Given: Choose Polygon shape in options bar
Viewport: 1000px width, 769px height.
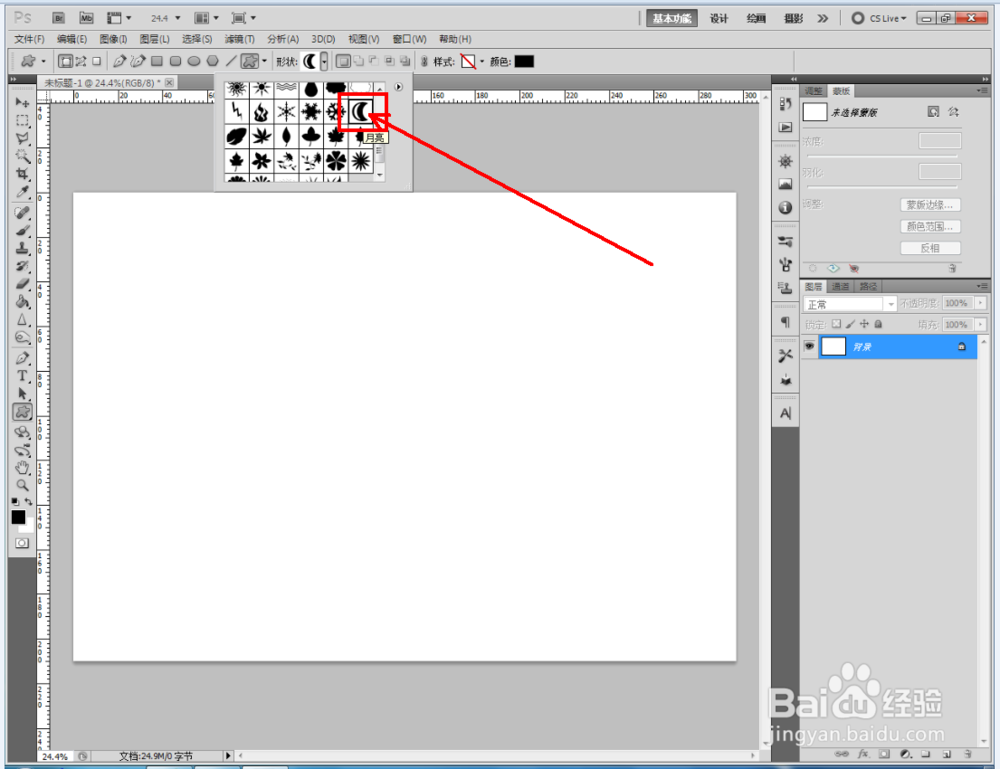Looking at the screenshot, I should pos(212,61).
